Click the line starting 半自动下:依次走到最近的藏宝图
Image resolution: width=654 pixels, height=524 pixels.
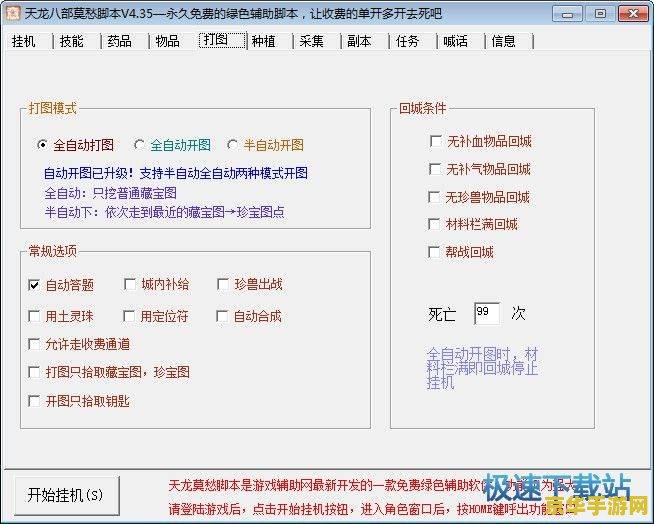[164, 212]
